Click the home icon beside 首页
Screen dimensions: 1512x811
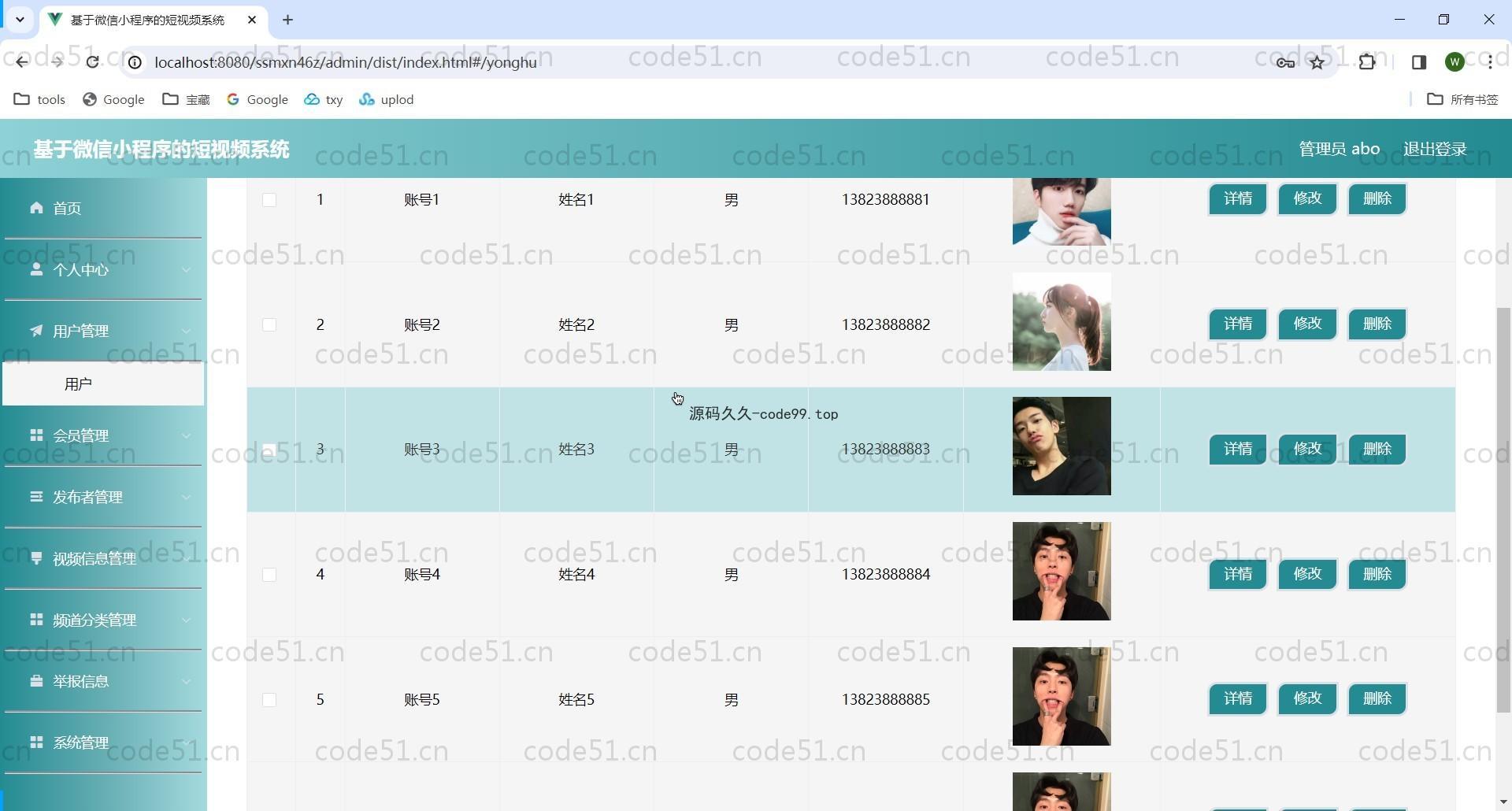[x=36, y=208]
